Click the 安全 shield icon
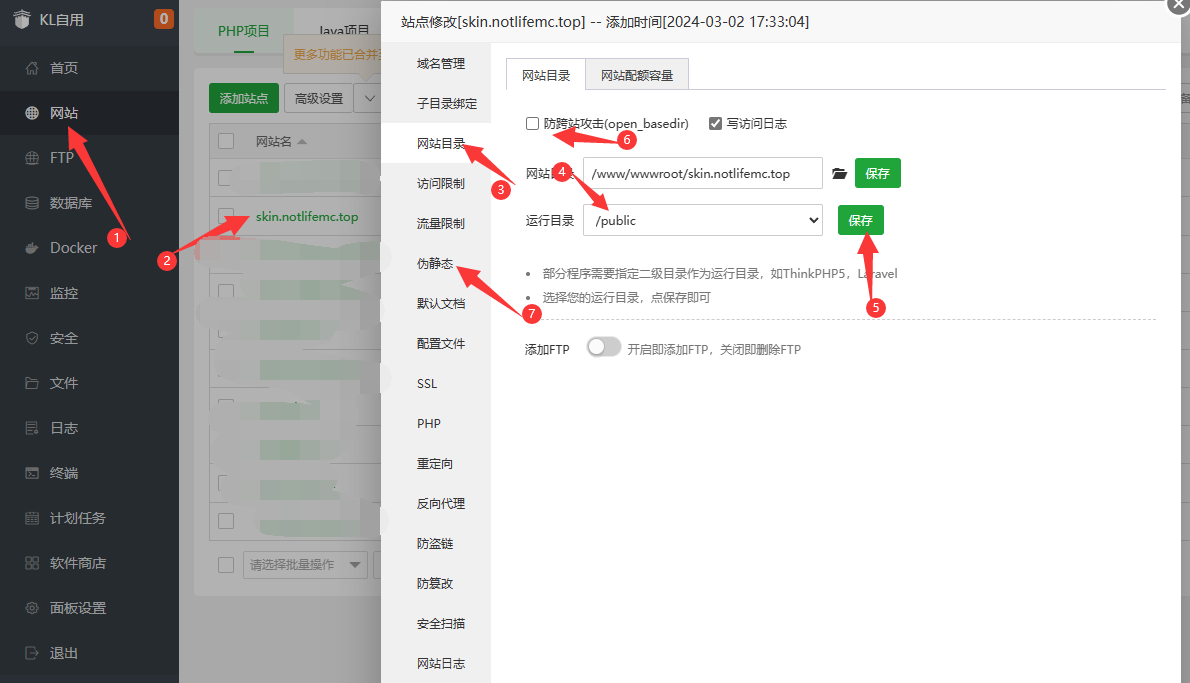The width and height of the screenshot is (1190, 683). tap(32, 338)
